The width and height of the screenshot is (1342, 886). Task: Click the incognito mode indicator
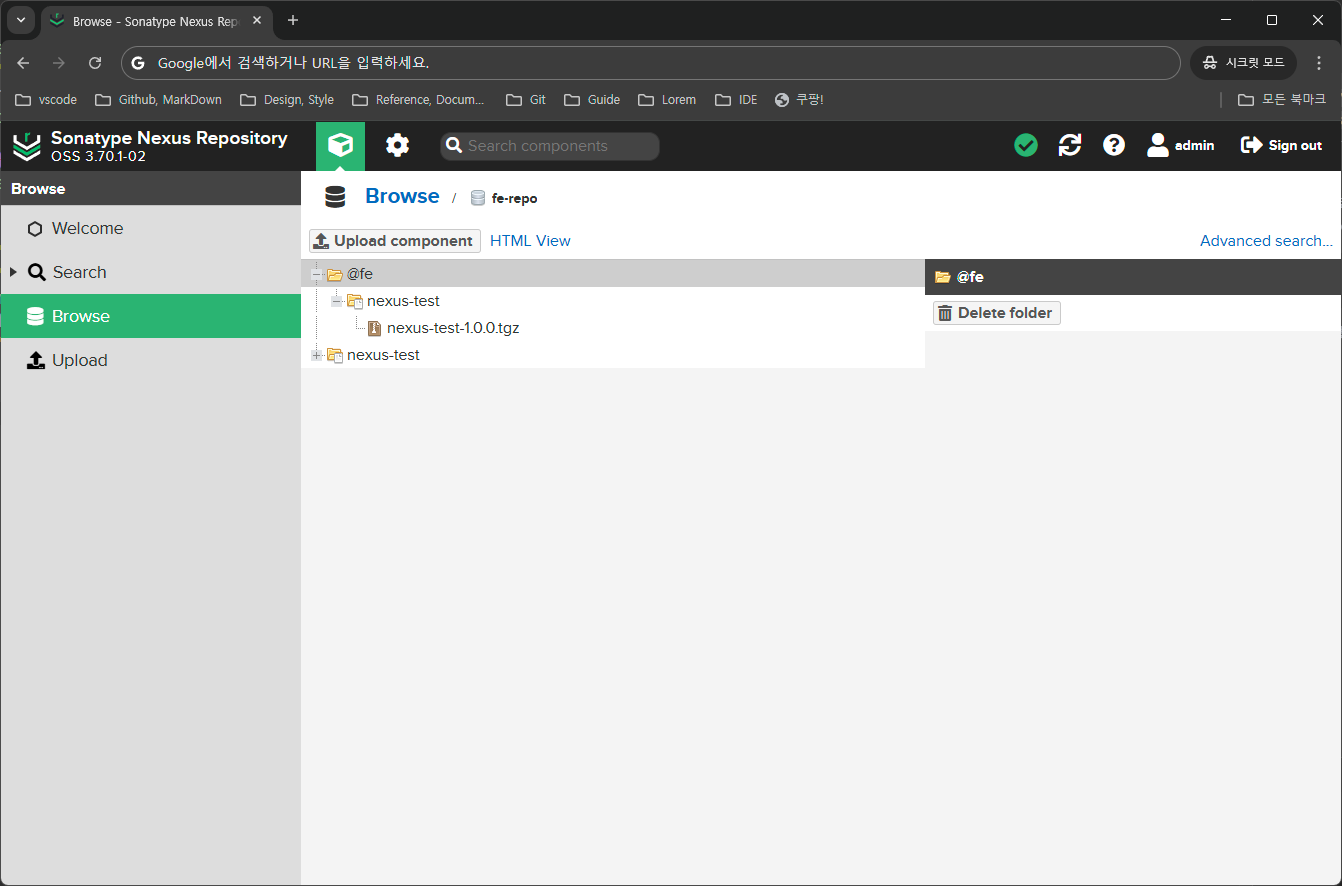coord(1243,63)
